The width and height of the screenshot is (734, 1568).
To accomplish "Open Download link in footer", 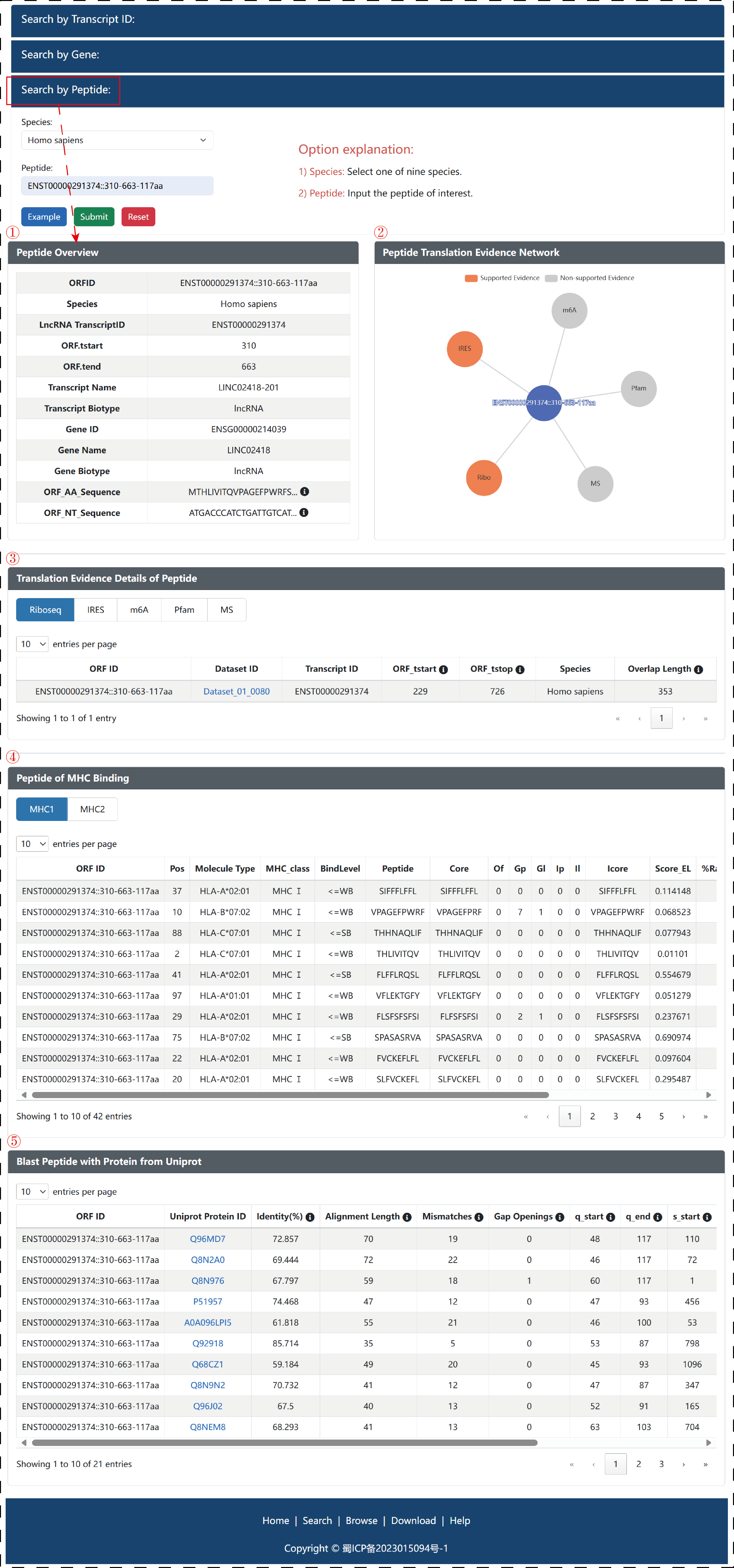I will pyautogui.click(x=413, y=1521).
